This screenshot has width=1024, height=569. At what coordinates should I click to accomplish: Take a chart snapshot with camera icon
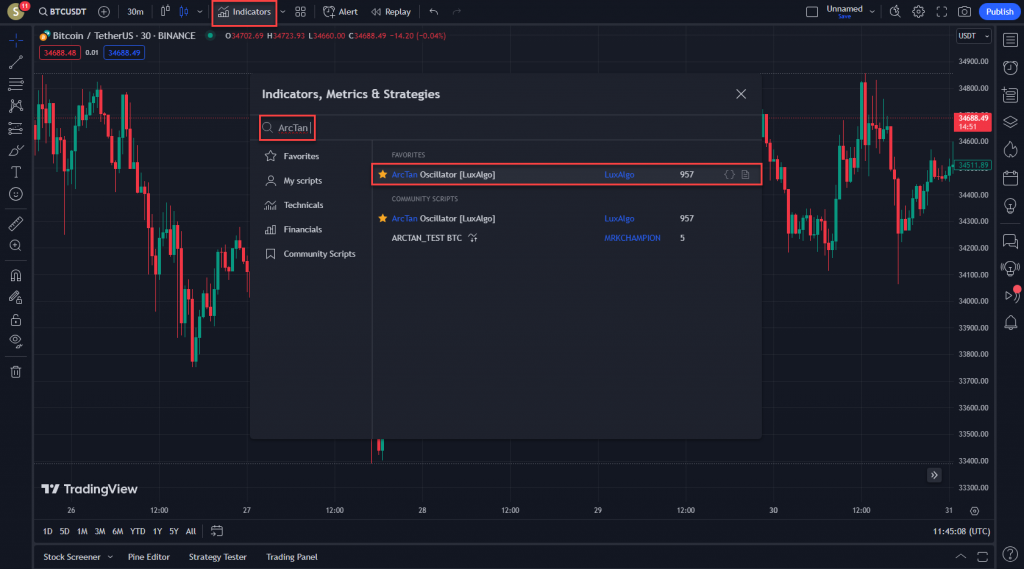click(965, 12)
